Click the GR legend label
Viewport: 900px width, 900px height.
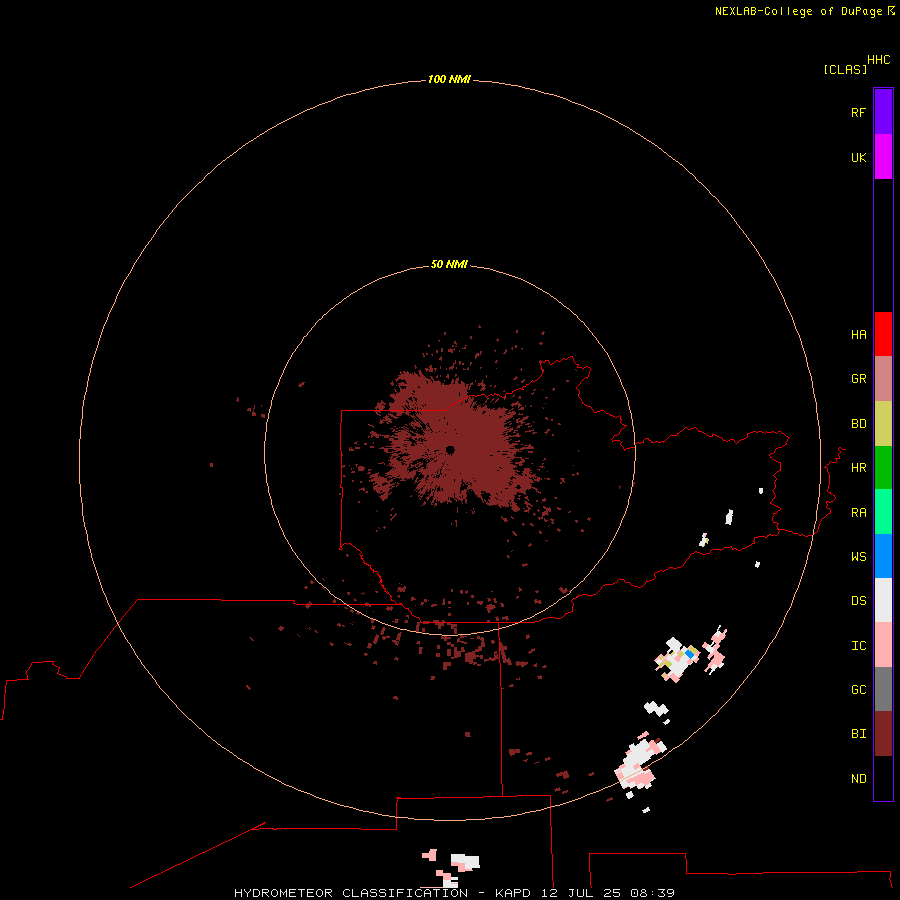(859, 379)
